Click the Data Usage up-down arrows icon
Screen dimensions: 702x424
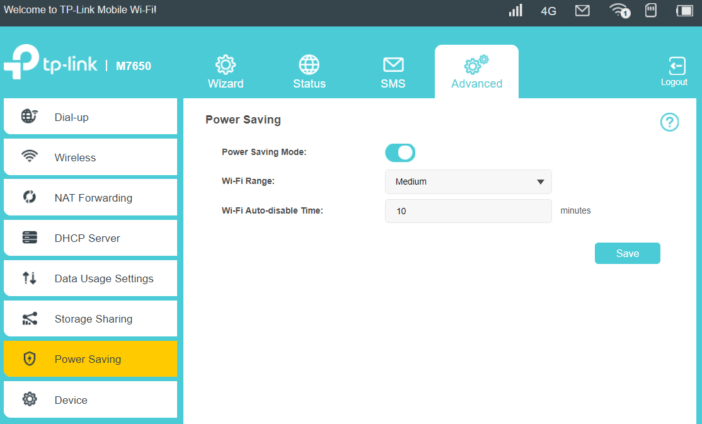pos(30,278)
